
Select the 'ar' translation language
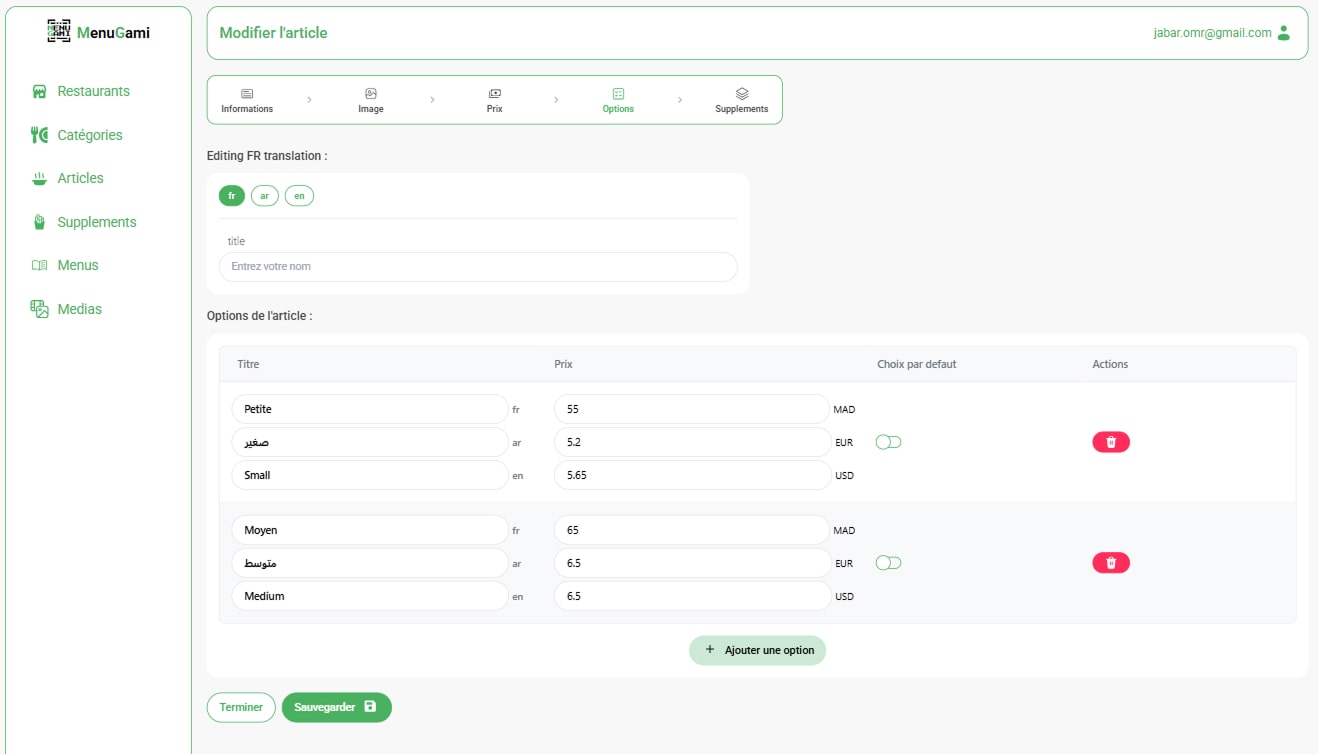264,196
